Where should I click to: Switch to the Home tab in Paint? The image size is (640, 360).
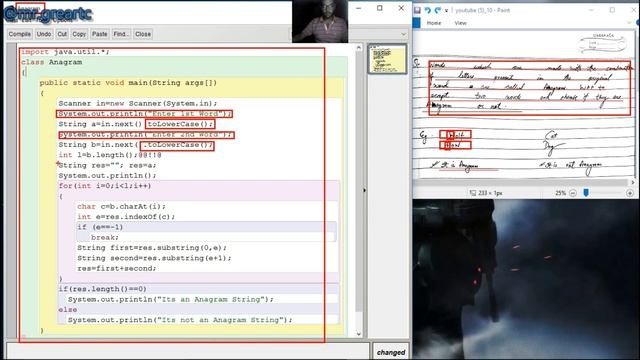(434, 23)
